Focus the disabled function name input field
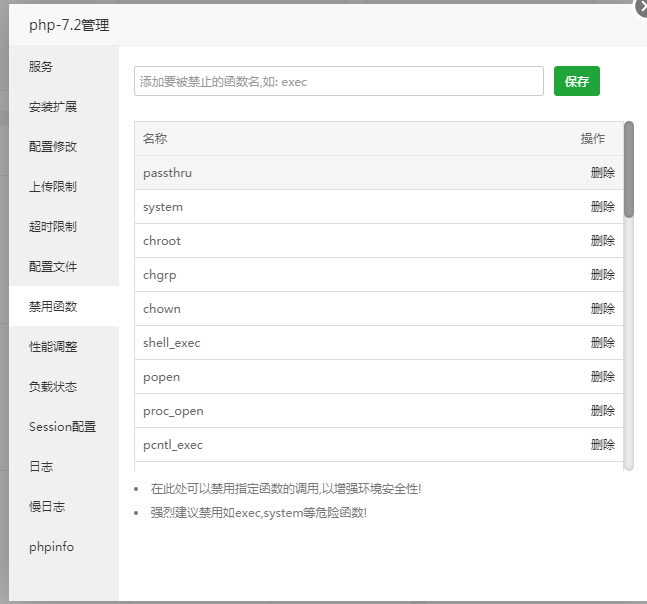Screen dimensions: 647x604 click(x=339, y=81)
